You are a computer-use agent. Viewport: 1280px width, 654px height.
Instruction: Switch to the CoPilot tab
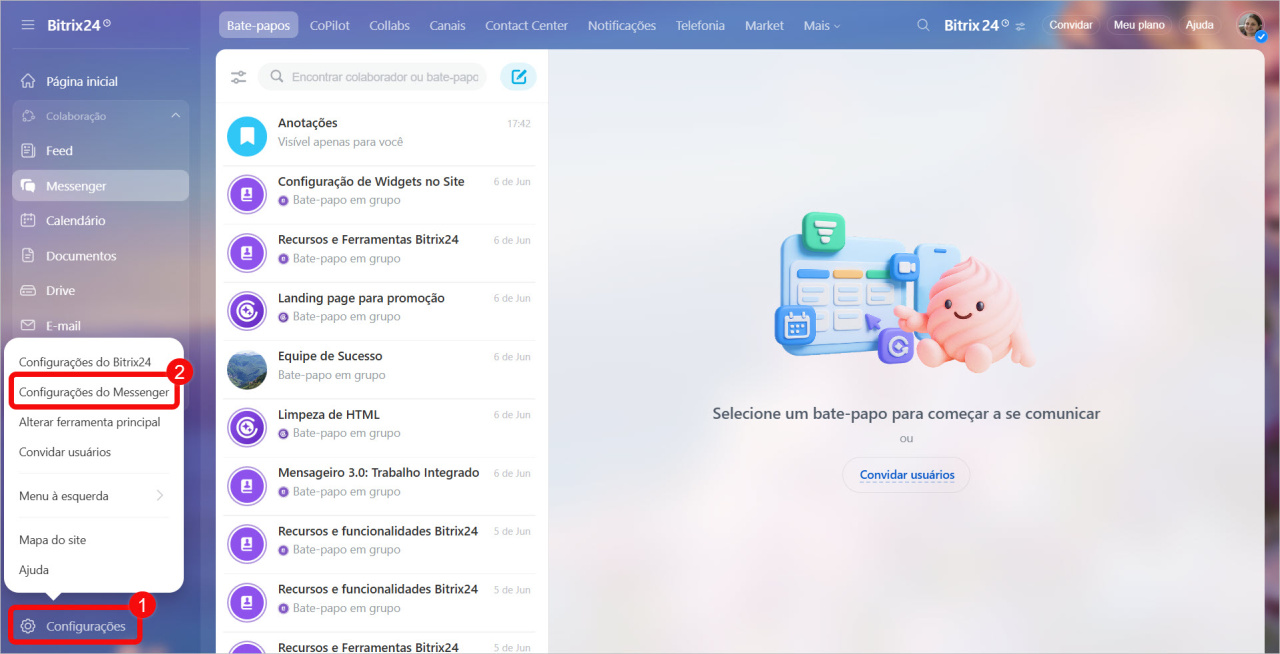tap(330, 25)
